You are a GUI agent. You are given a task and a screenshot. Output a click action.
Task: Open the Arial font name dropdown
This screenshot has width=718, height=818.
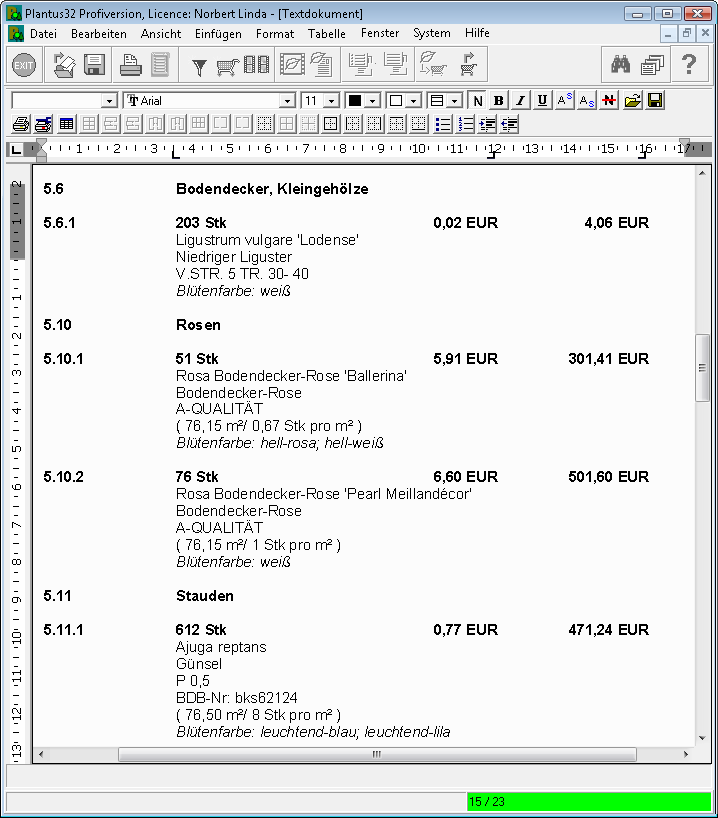[287, 101]
